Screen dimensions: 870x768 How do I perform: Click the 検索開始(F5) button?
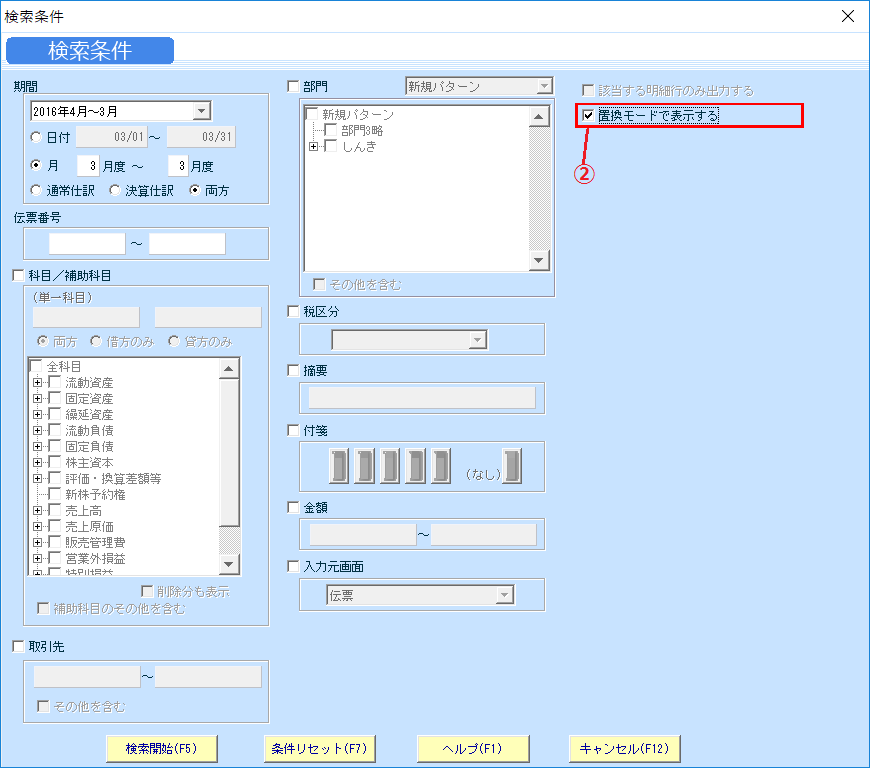[x=161, y=748]
